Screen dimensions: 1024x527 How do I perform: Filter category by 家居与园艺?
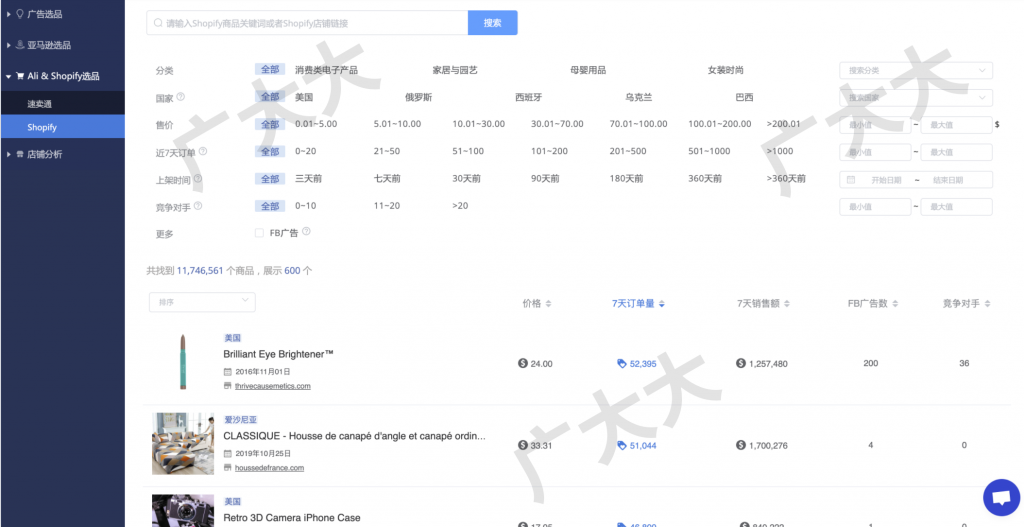pyautogui.click(x=455, y=70)
